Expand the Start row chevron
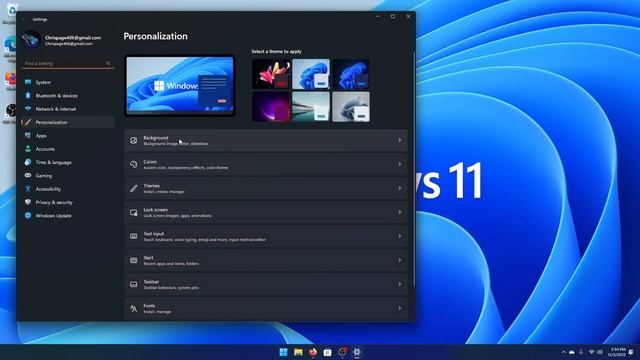 pos(400,260)
